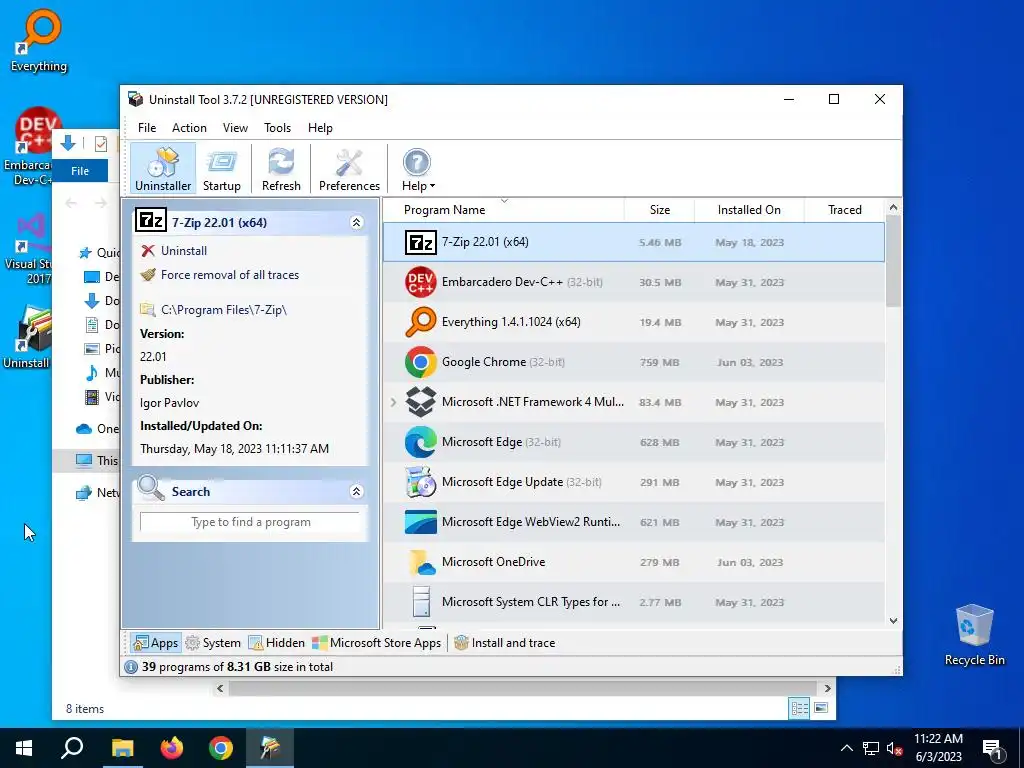1024x768 pixels.
Task: Open the File menu in Uninstall Tool
Action: [x=147, y=128]
